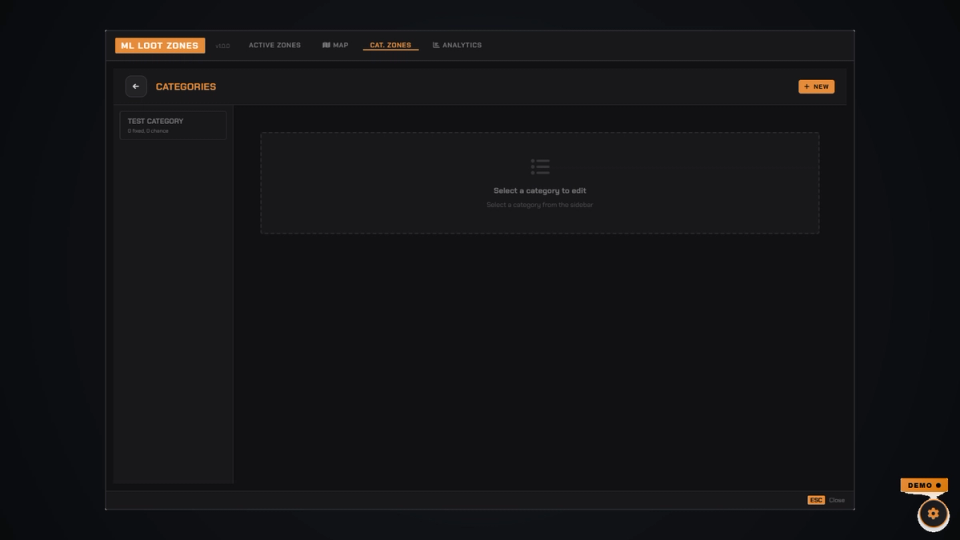Screen dimensions: 960x540
Task: Click the ESC close button
Action: pos(816,500)
